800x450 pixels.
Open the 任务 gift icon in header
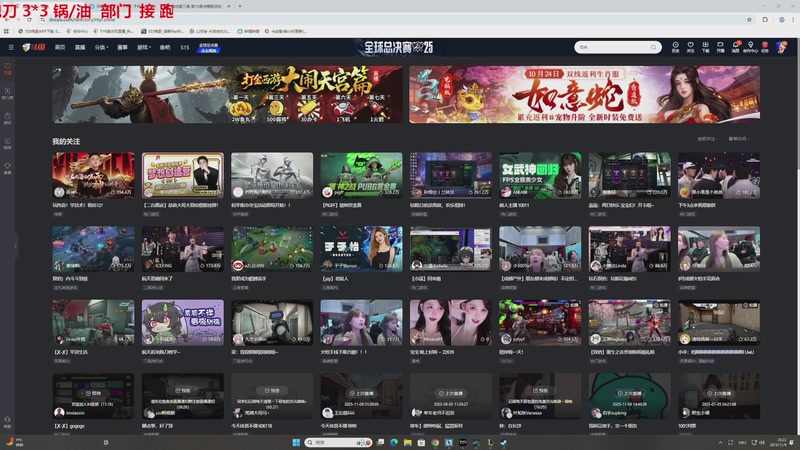pyautogui.click(x=765, y=47)
